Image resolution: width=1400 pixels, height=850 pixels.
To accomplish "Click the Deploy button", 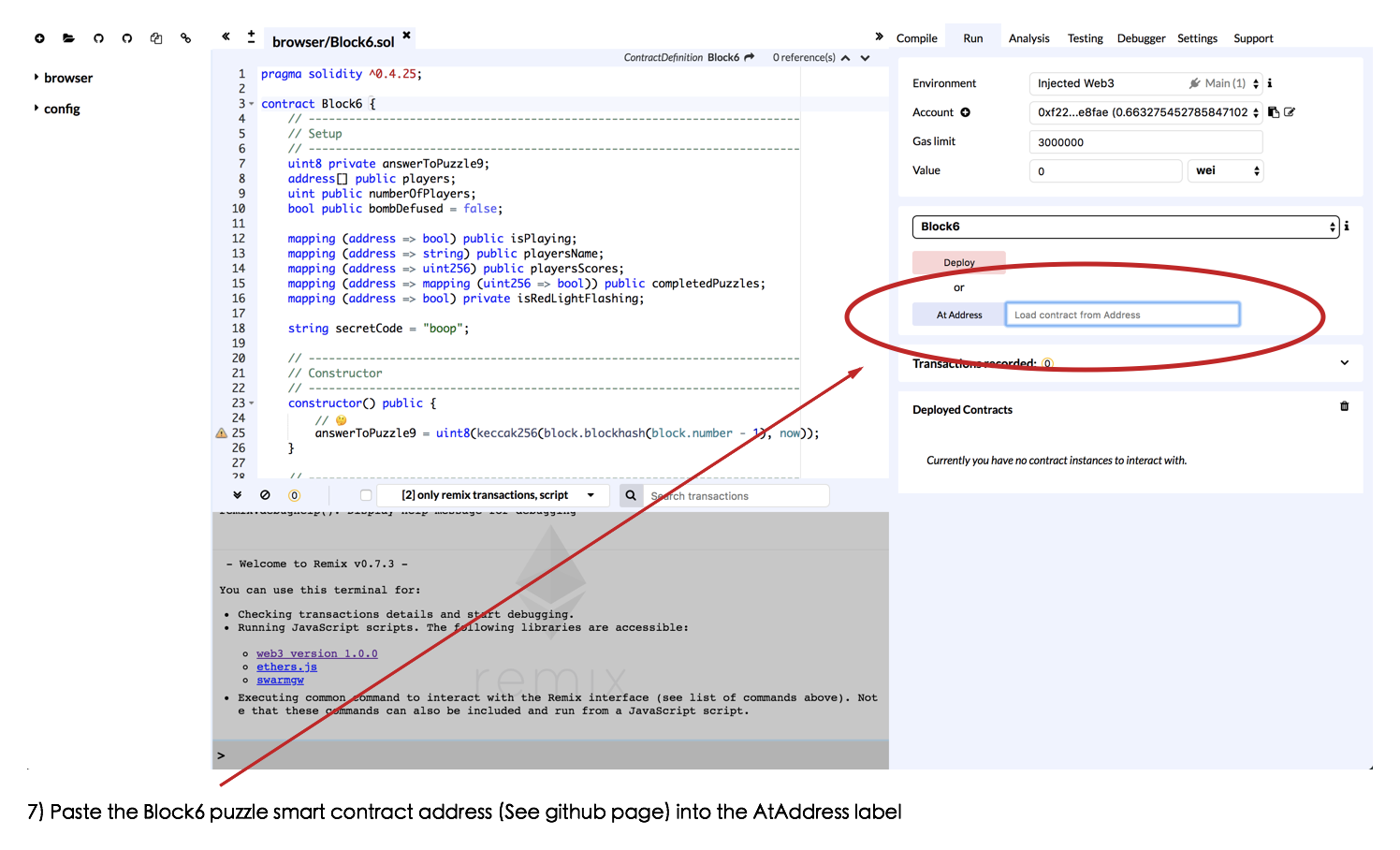I will click(x=959, y=262).
